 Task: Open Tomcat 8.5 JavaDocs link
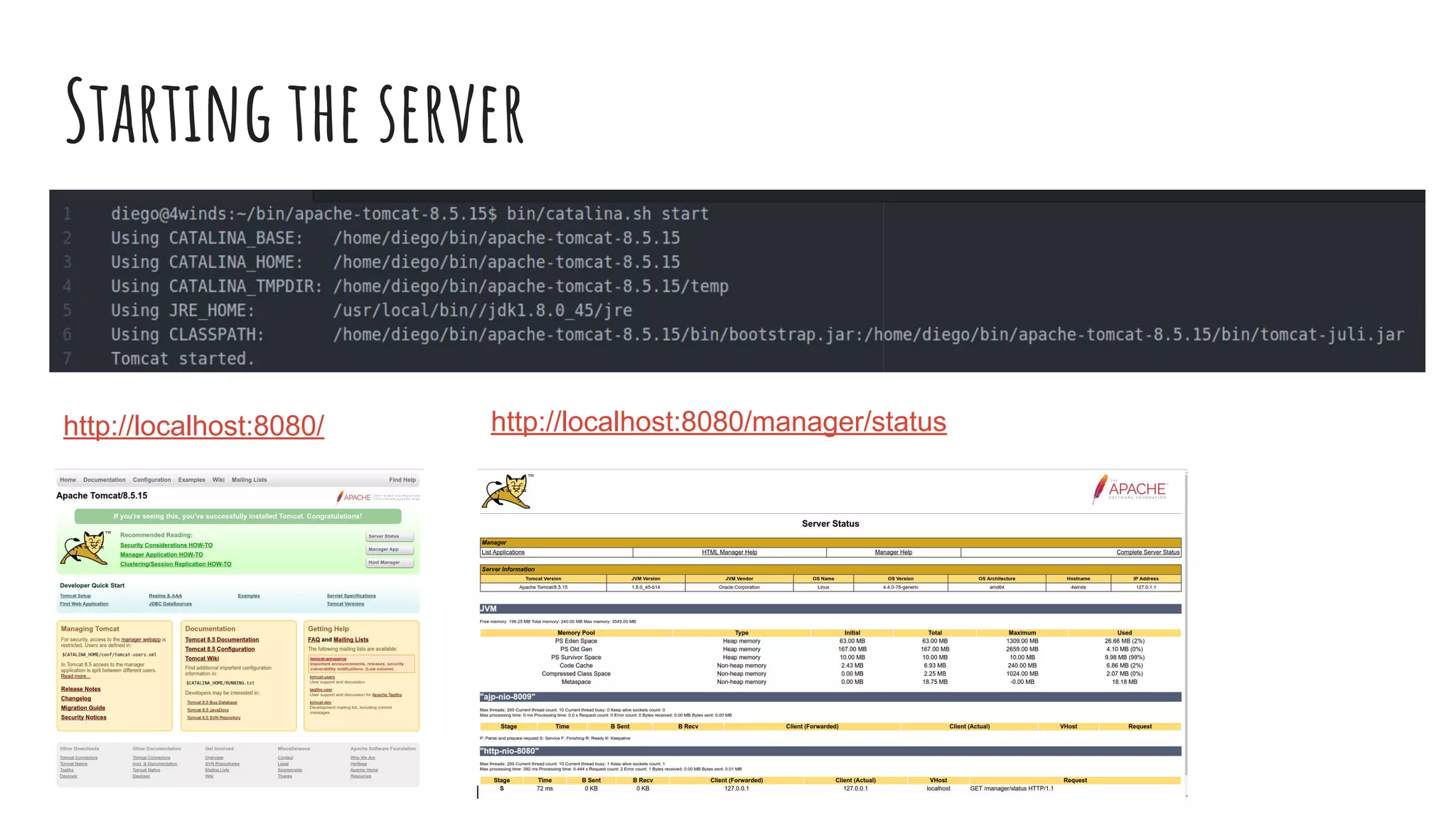coord(208,710)
